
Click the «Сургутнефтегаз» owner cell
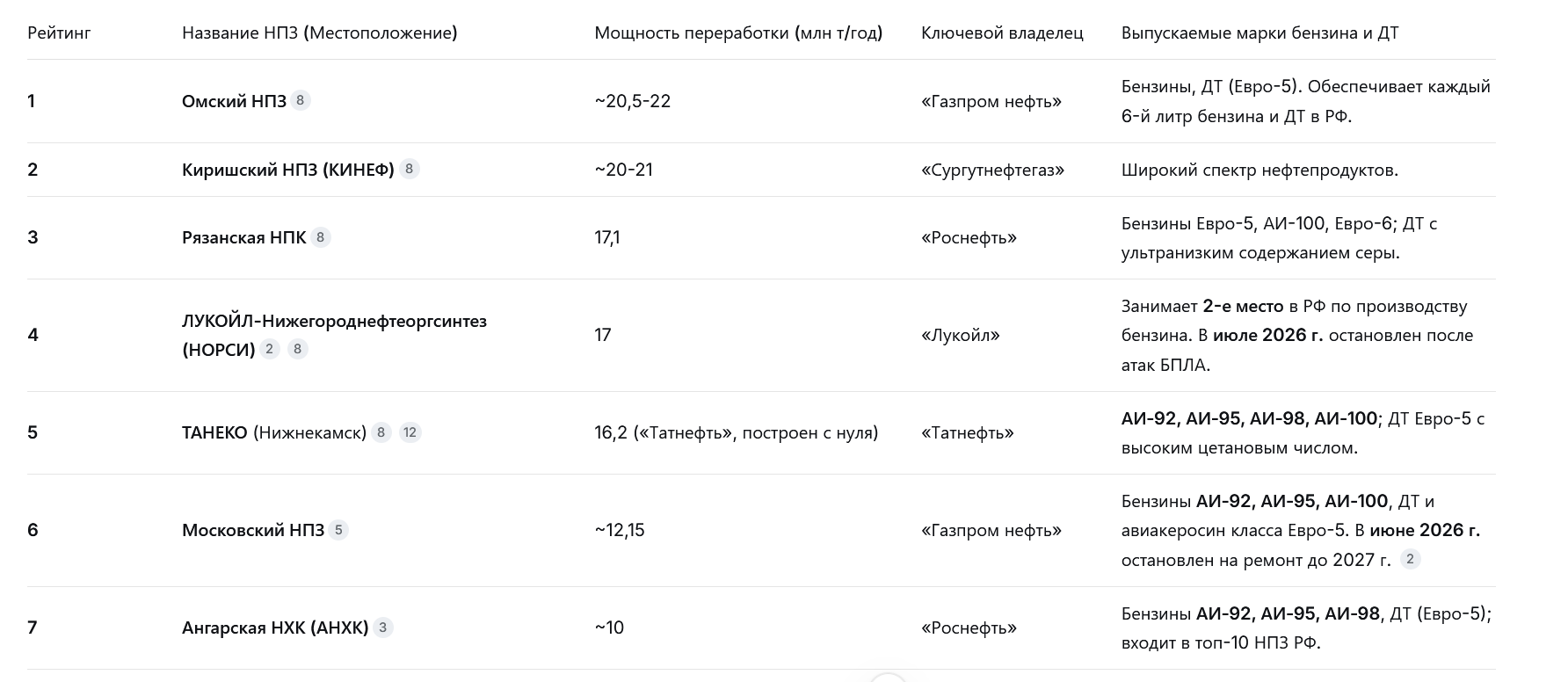click(992, 170)
